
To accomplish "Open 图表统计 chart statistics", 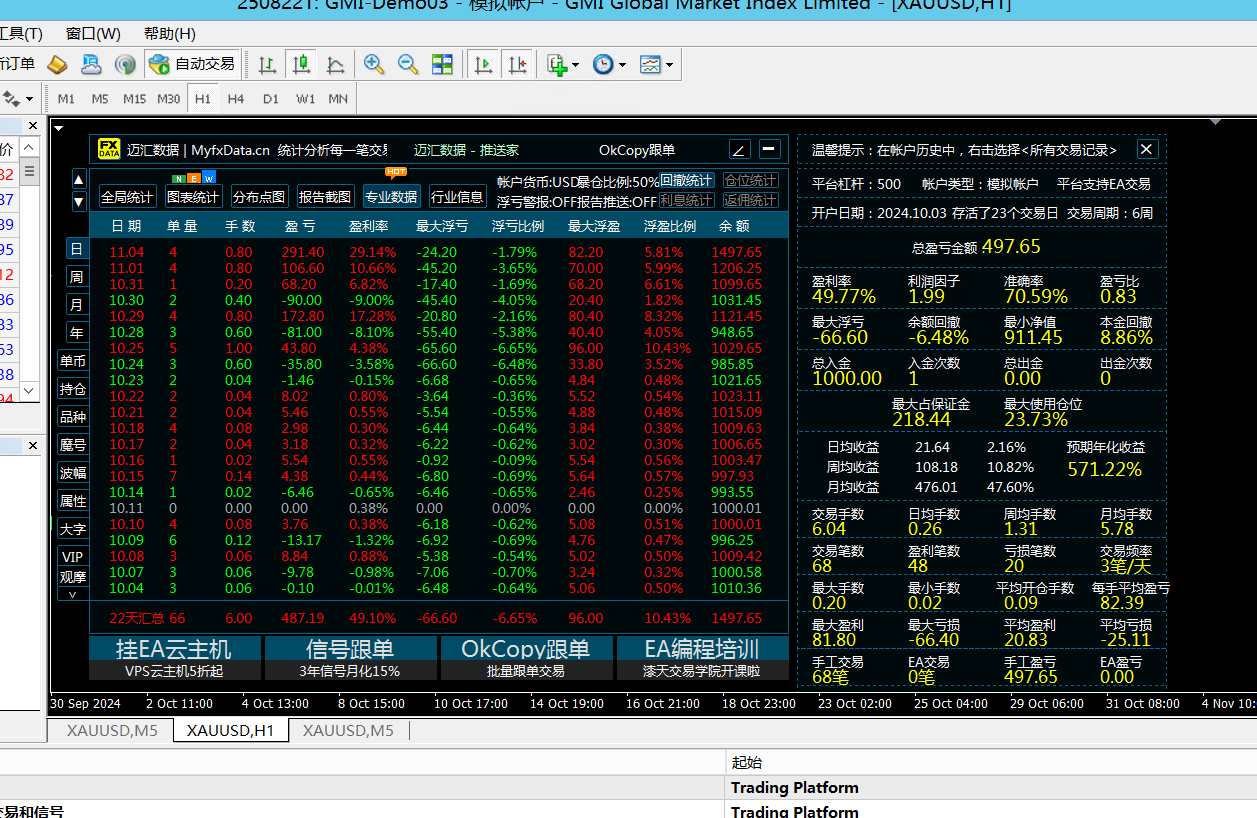I will coord(193,197).
